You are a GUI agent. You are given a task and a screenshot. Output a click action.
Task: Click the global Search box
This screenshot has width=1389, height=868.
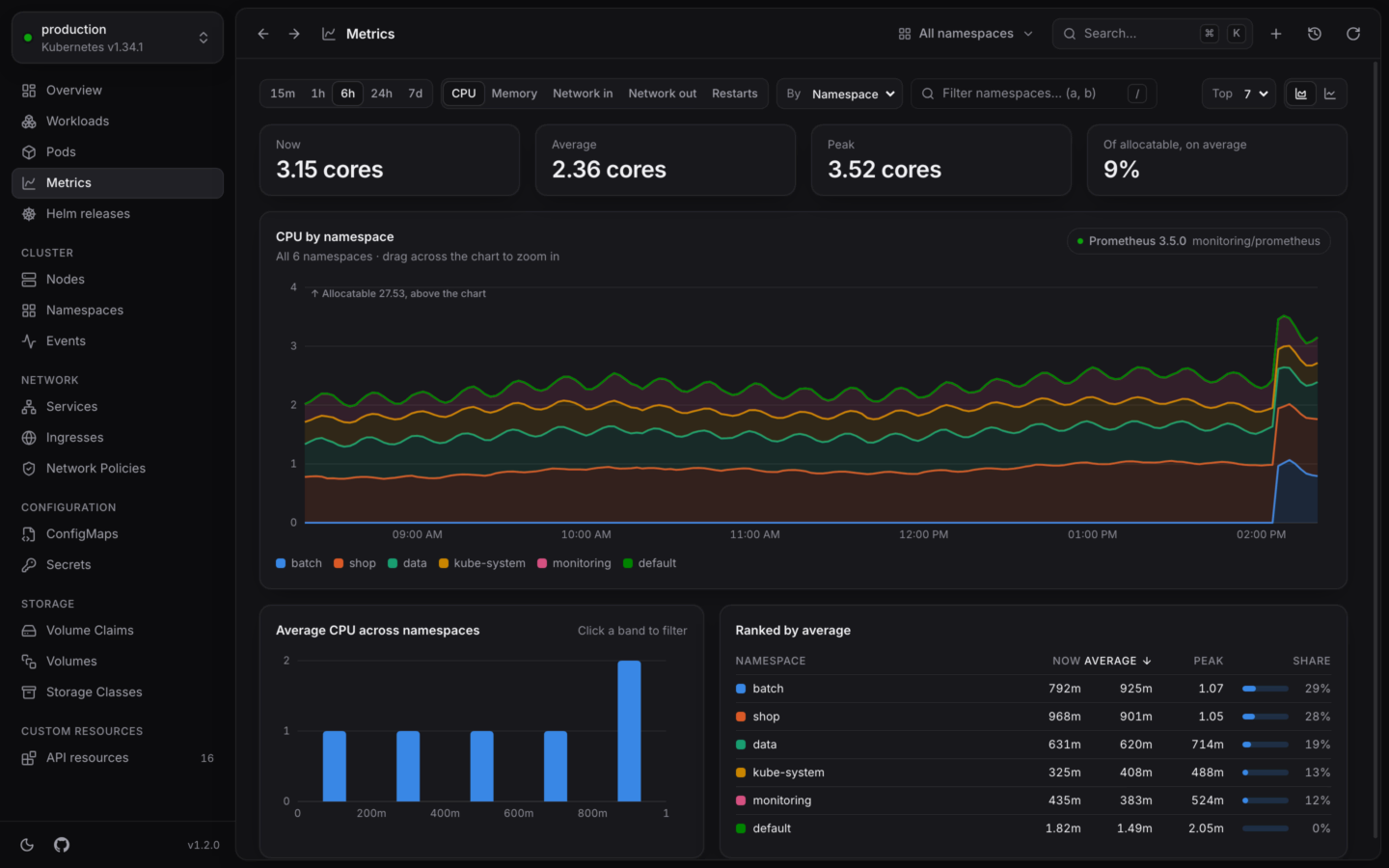(x=1153, y=34)
